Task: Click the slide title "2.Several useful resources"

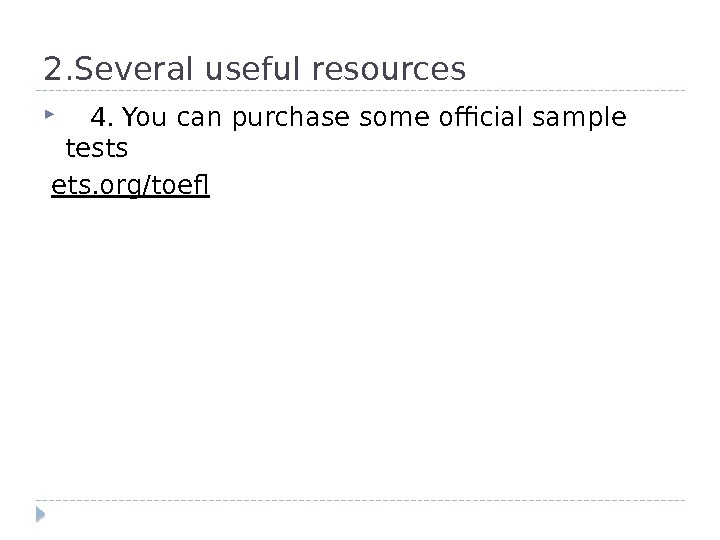Action: (x=255, y=68)
